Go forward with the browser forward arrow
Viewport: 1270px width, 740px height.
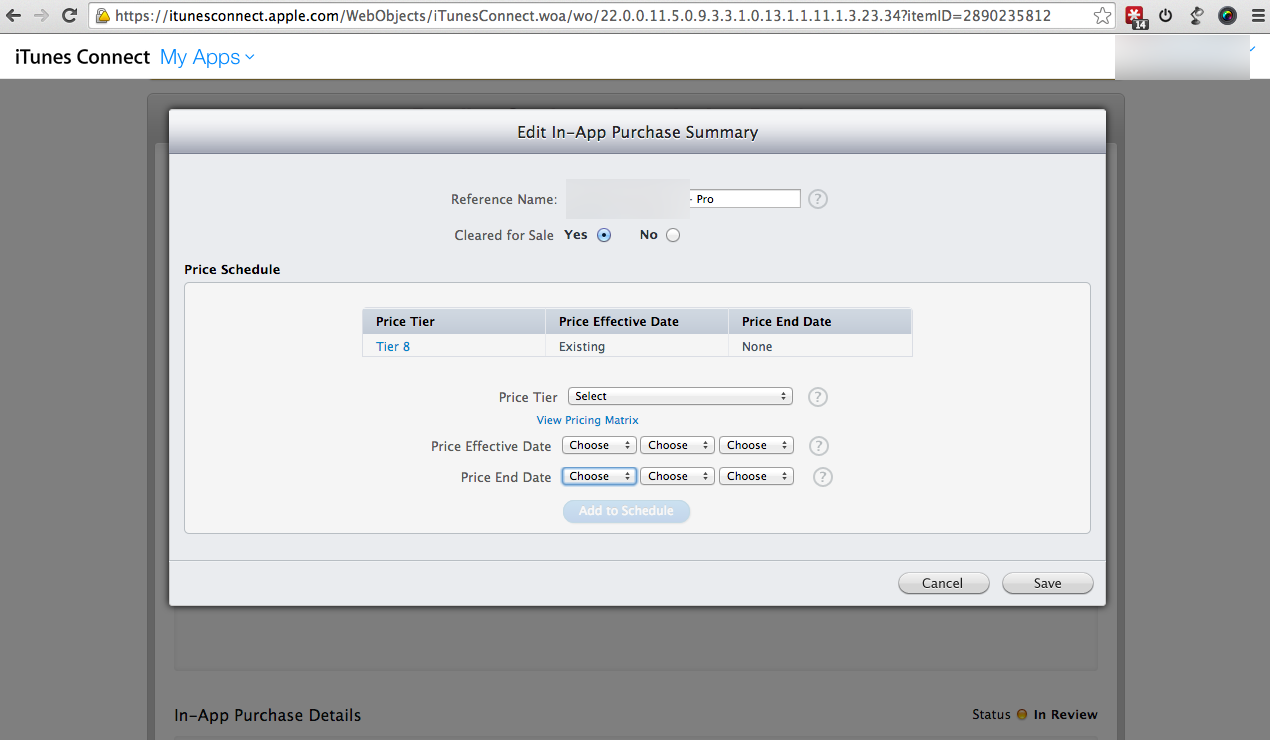[x=41, y=15]
